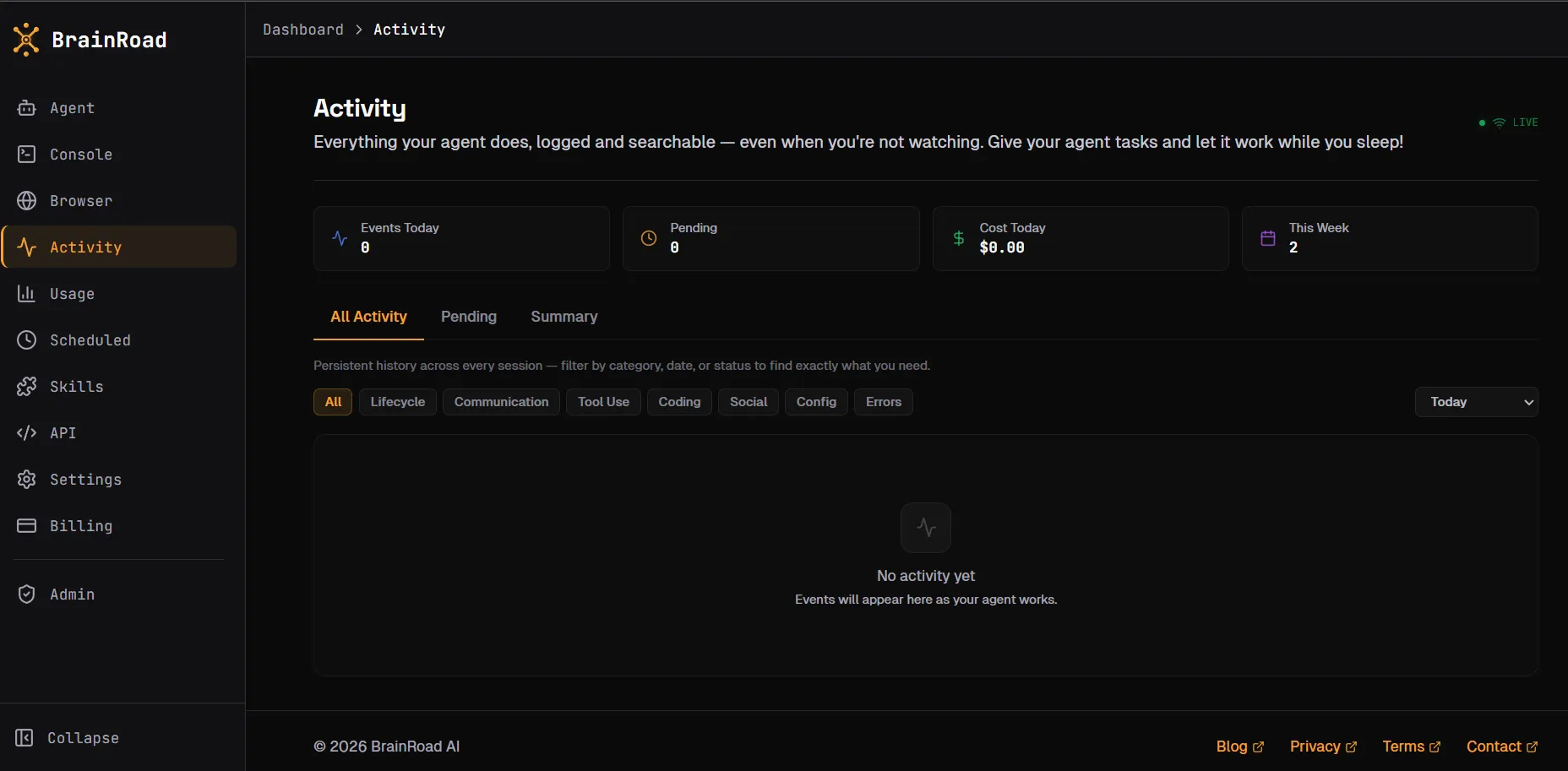Screen dimensions: 1568x771
Task: Open the Today date range dropdown
Action: click(x=1477, y=402)
